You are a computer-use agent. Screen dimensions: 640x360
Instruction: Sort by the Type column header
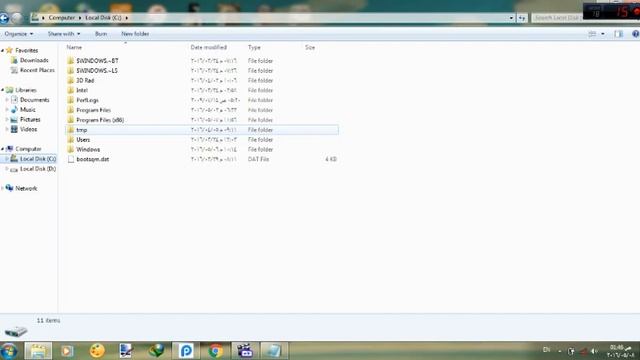(x=254, y=47)
